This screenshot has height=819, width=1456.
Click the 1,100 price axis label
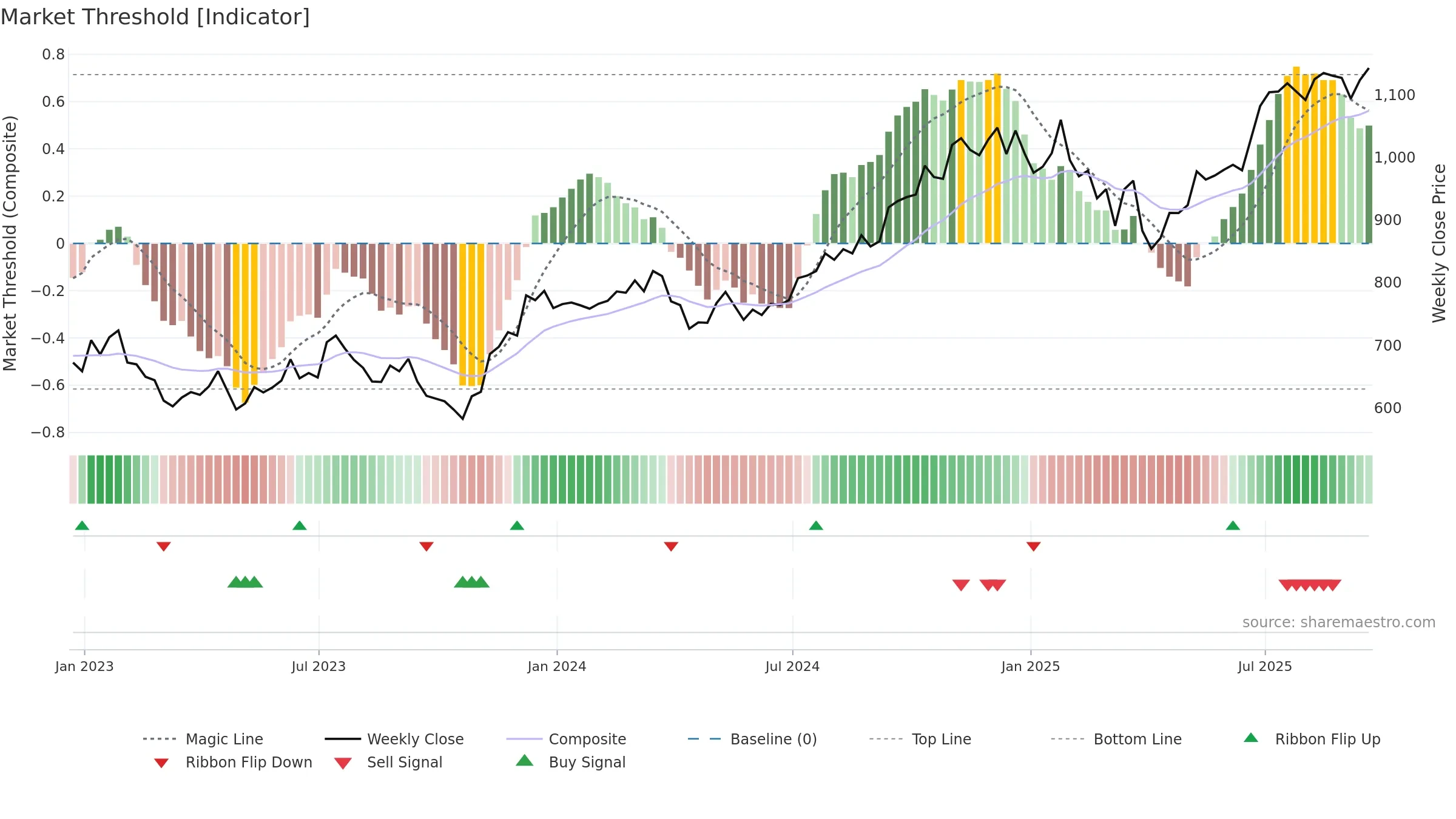point(1395,95)
